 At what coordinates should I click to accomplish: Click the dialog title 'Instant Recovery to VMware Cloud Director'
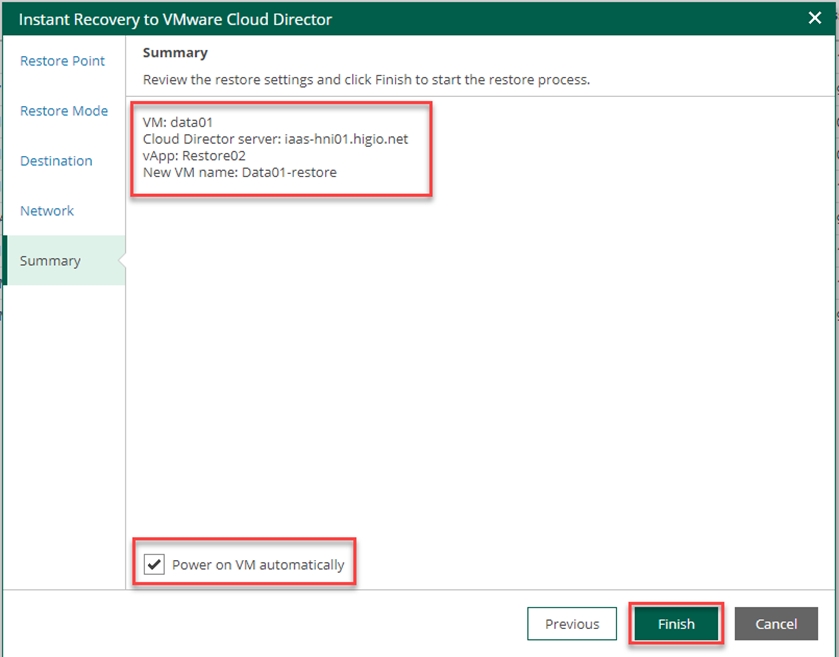175,19
